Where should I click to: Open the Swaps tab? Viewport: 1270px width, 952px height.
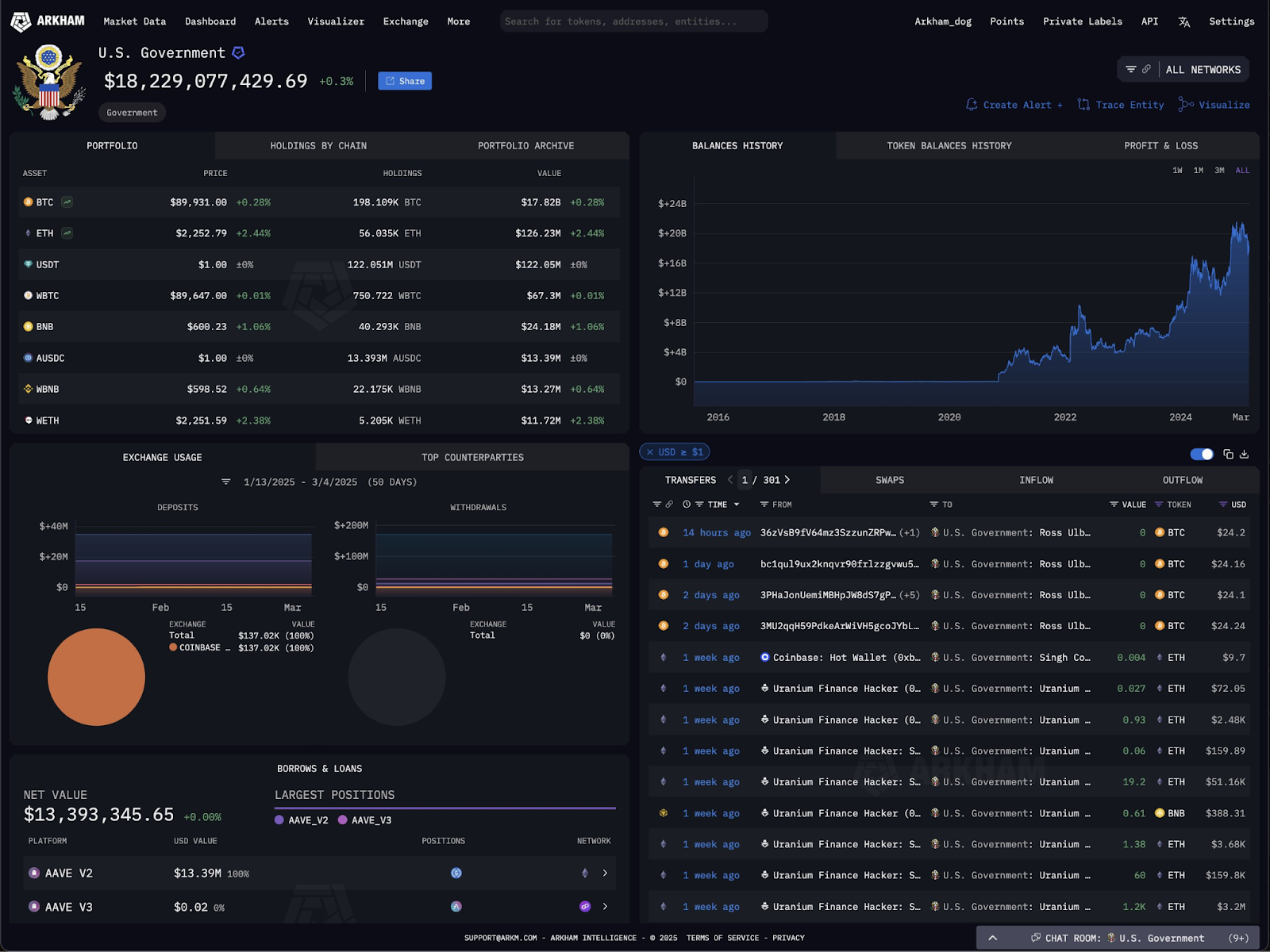(890, 480)
